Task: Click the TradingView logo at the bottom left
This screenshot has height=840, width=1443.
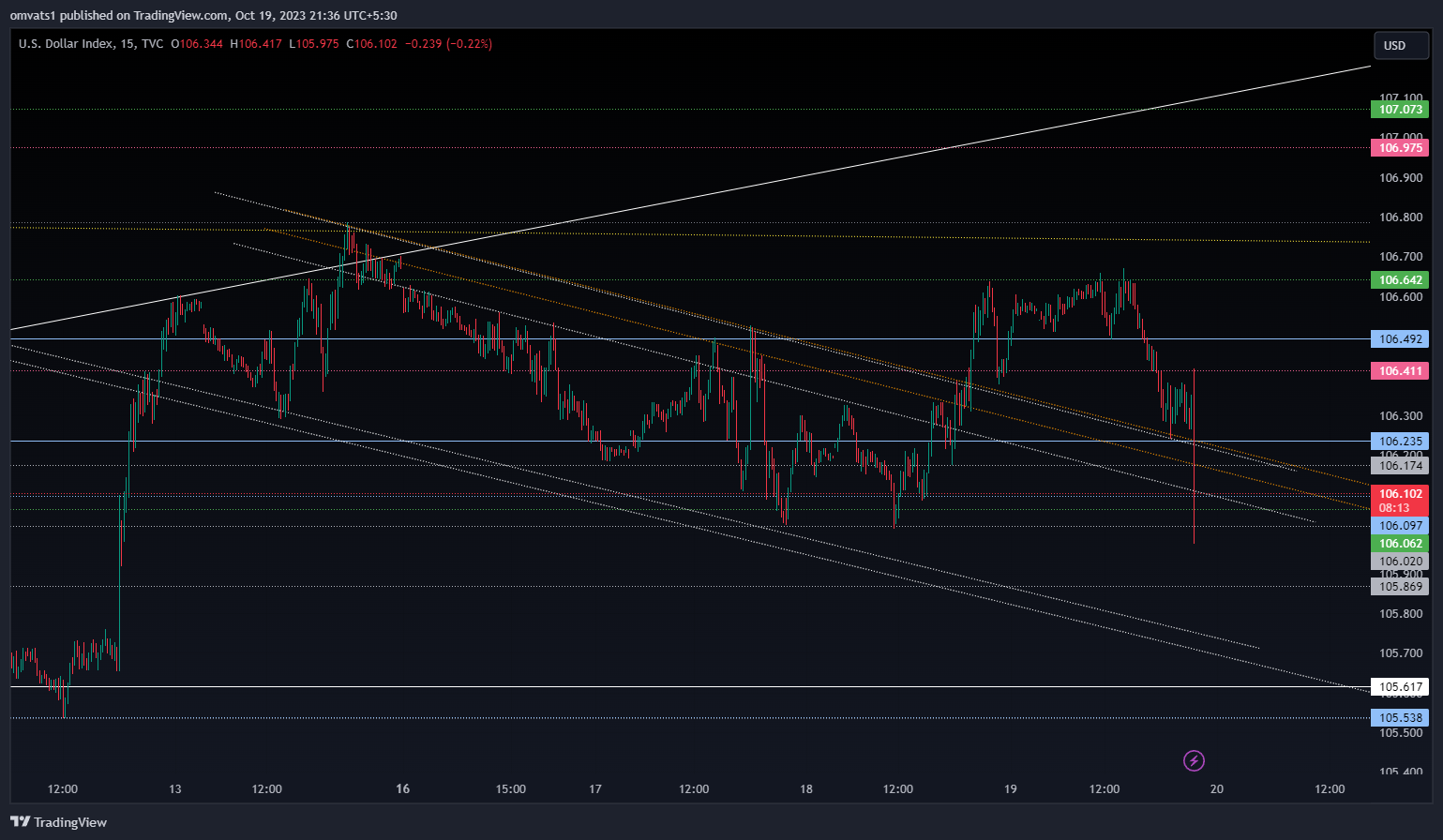Action: (x=58, y=822)
